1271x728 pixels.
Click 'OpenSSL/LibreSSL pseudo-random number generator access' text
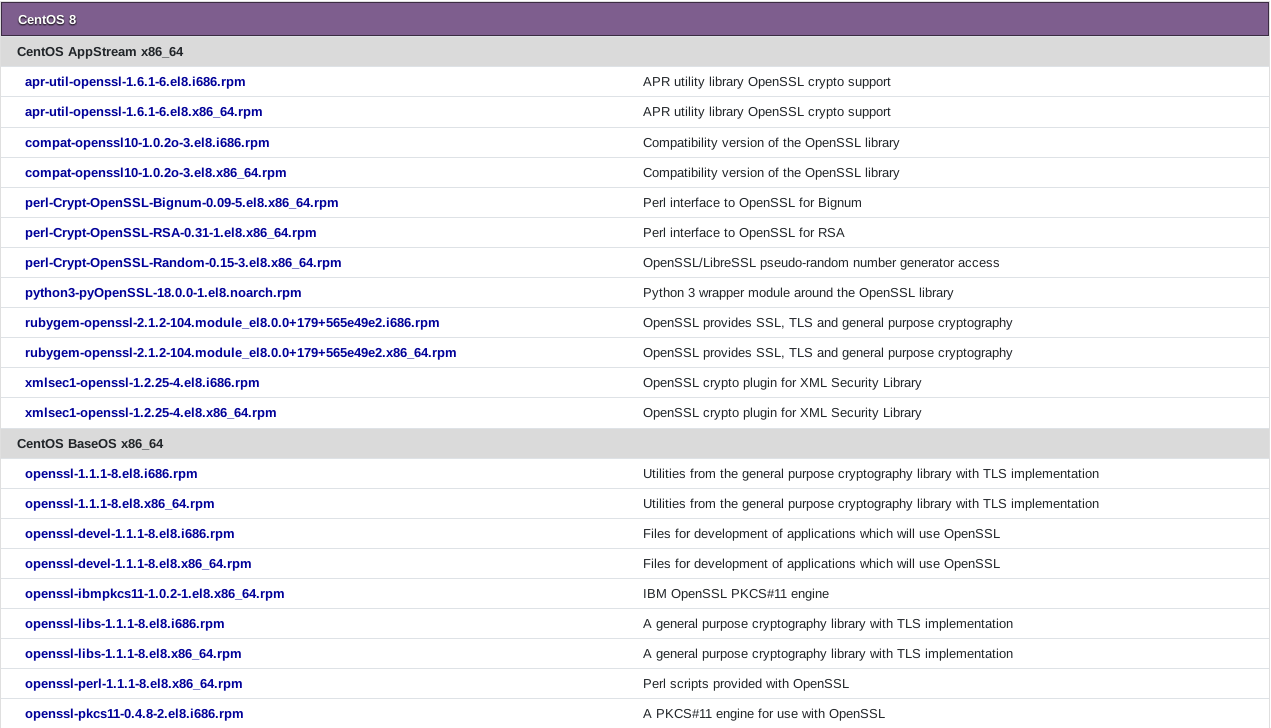tap(821, 263)
